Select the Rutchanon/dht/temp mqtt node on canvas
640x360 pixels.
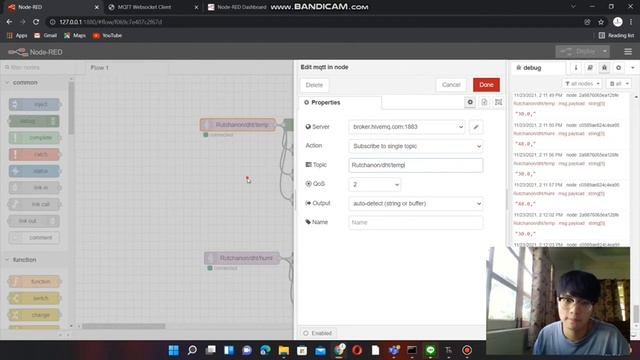(x=238, y=125)
